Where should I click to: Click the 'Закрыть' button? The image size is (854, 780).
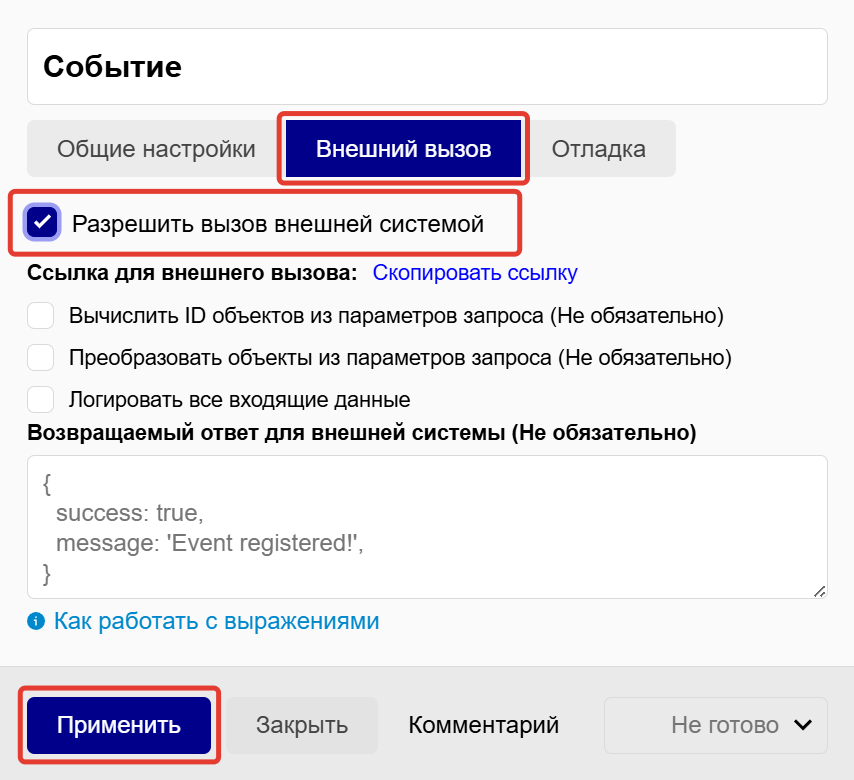(302, 725)
